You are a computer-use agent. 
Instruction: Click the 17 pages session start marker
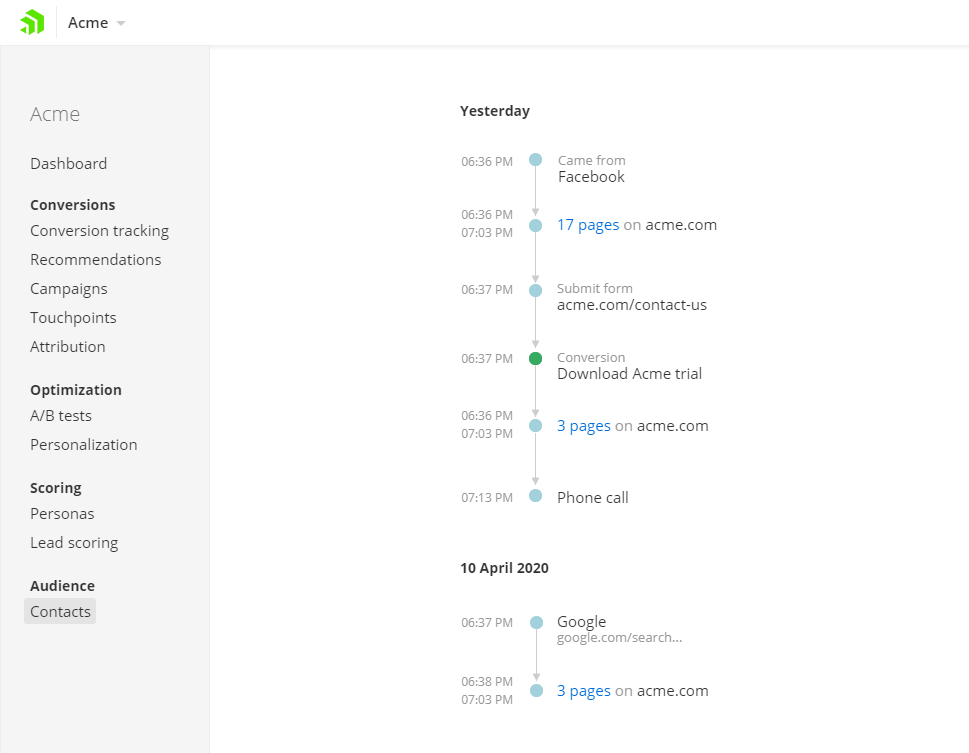click(x=535, y=224)
